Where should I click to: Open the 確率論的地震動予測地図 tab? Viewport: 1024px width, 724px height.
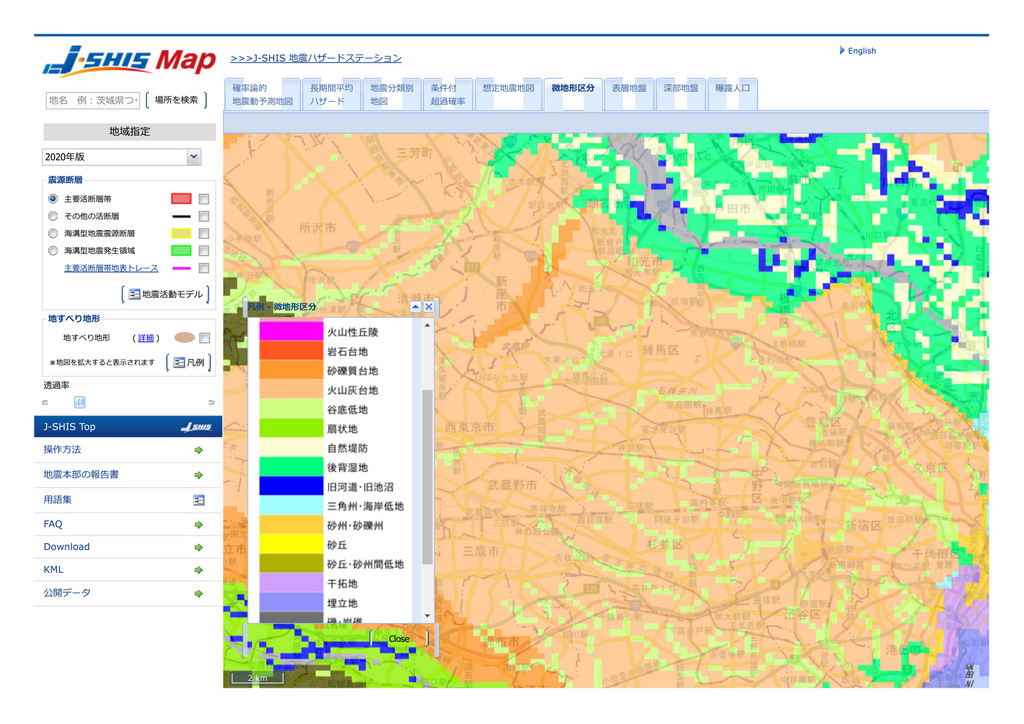(x=263, y=95)
